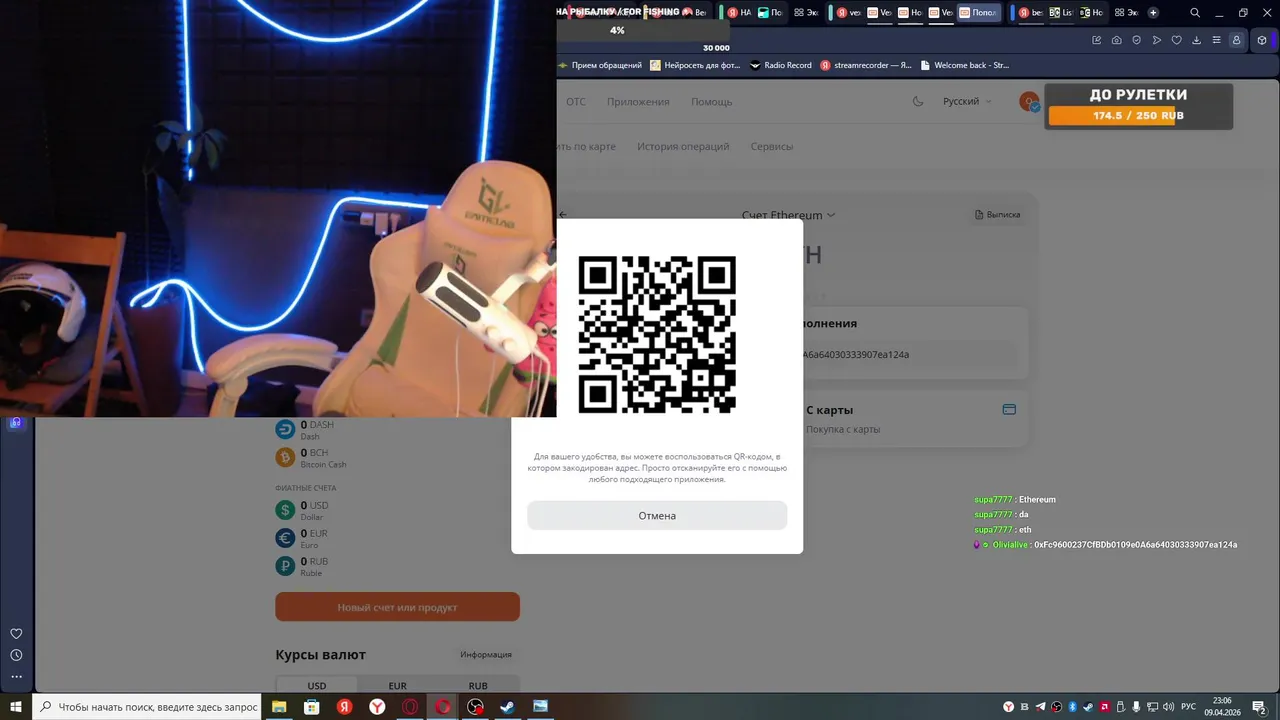This screenshot has width=1280, height=720.
Task: Select RUB tab under Курсы валют
Action: (478, 686)
